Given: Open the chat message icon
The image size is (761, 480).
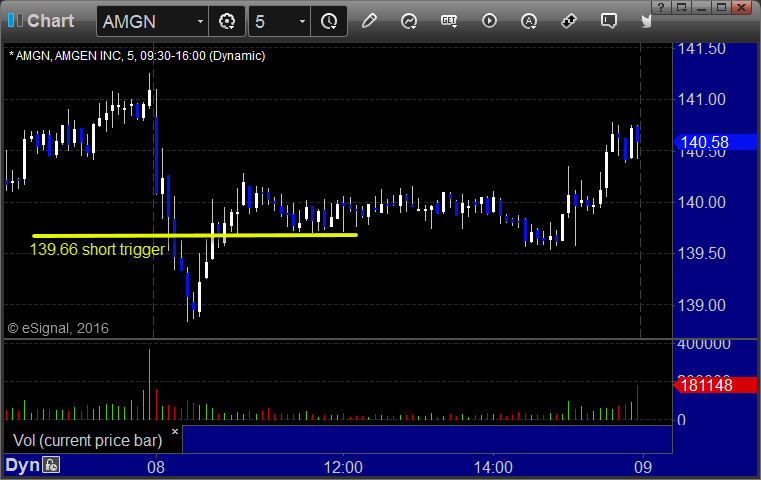Looking at the screenshot, I should click(x=608, y=21).
